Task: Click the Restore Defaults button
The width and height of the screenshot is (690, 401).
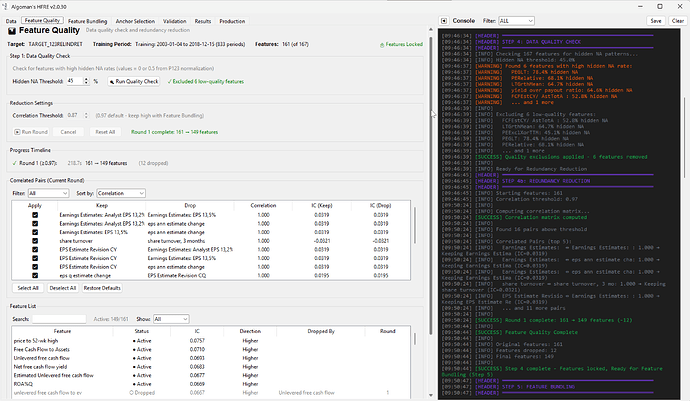Action: (102, 288)
